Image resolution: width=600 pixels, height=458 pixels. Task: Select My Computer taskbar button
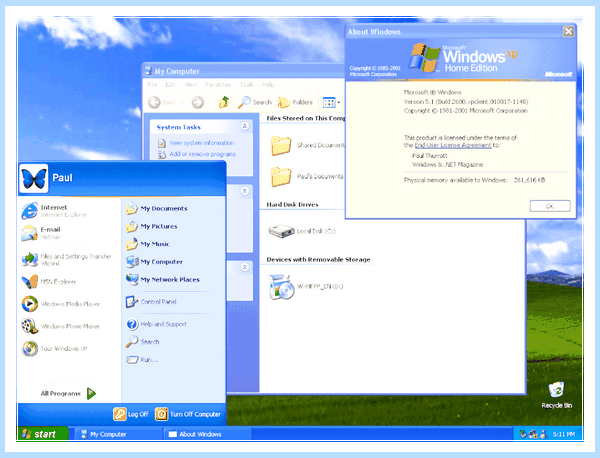point(117,434)
